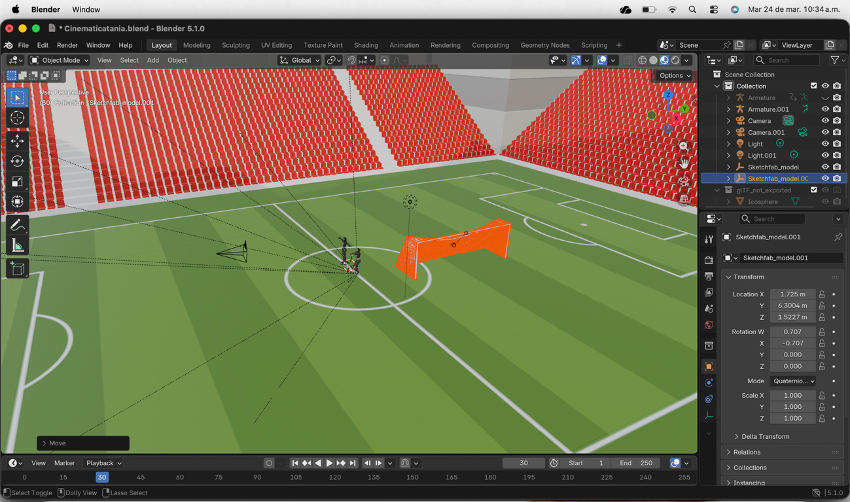Open the Global transform orientation dropdown
The height and width of the screenshot is (502, 850).
tap(300, 60)
